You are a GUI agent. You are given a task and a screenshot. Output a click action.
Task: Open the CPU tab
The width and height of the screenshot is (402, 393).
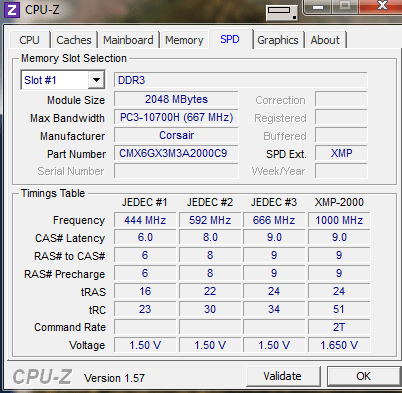(29, 40)
